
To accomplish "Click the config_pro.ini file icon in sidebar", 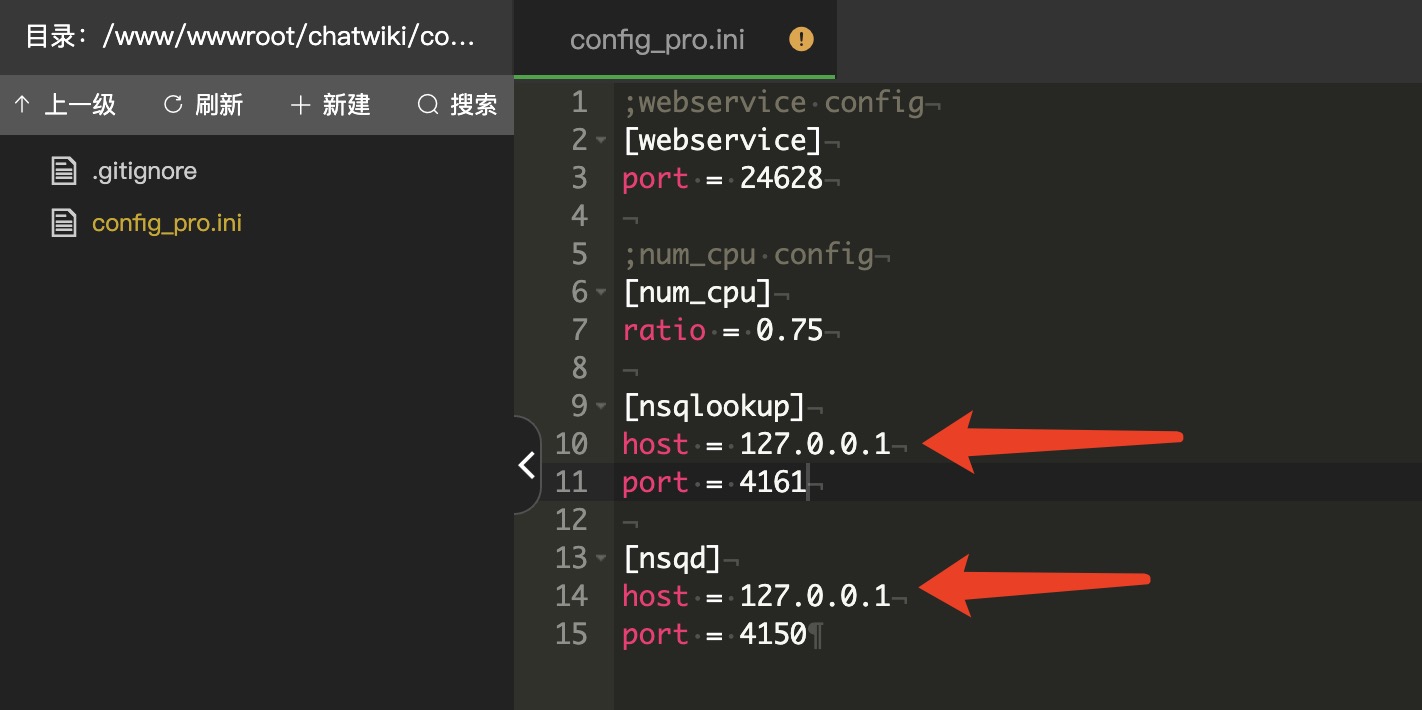I will 64,222.
